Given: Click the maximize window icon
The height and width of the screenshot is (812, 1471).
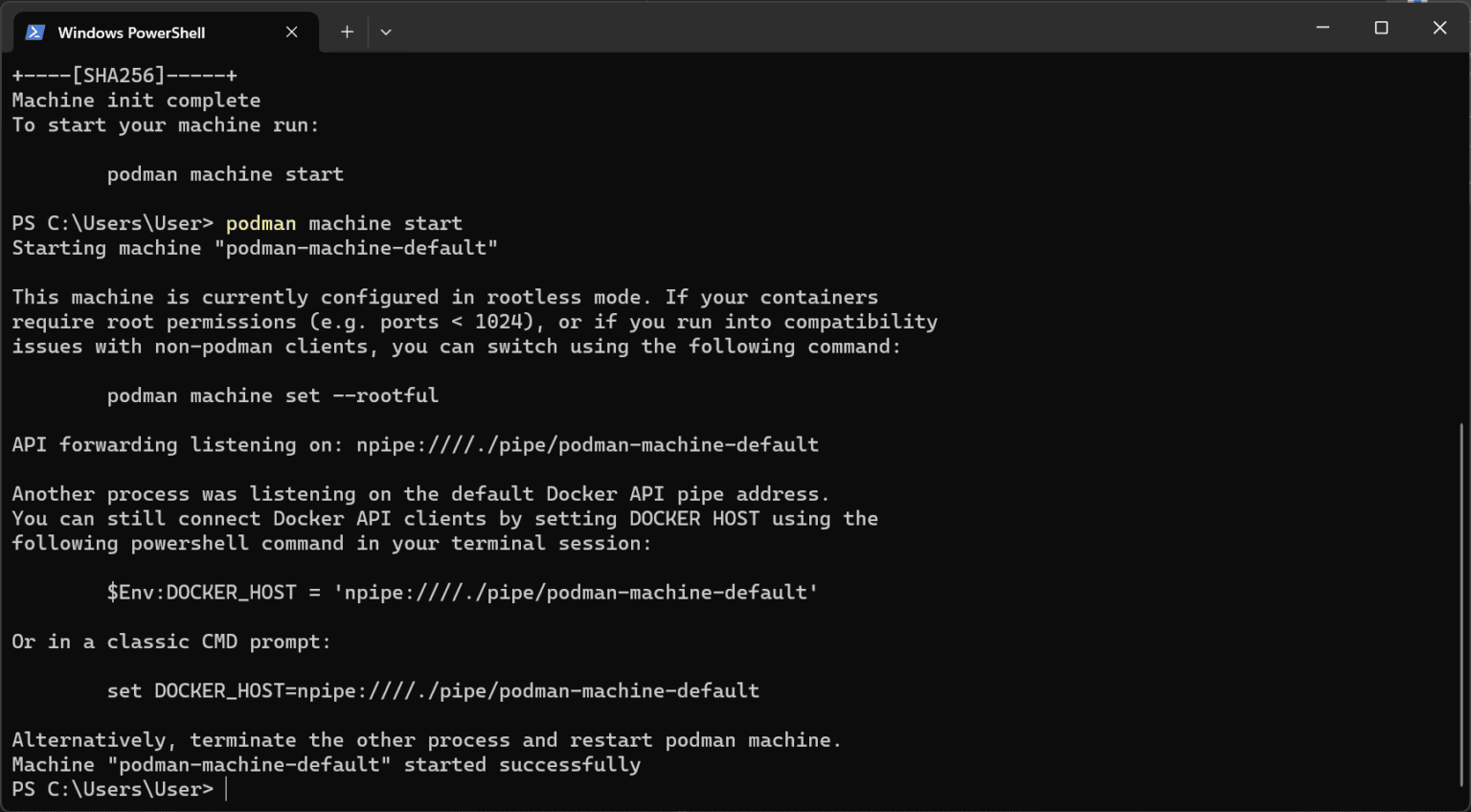Looking at the screenshot, I should (x=1381, y=27).
